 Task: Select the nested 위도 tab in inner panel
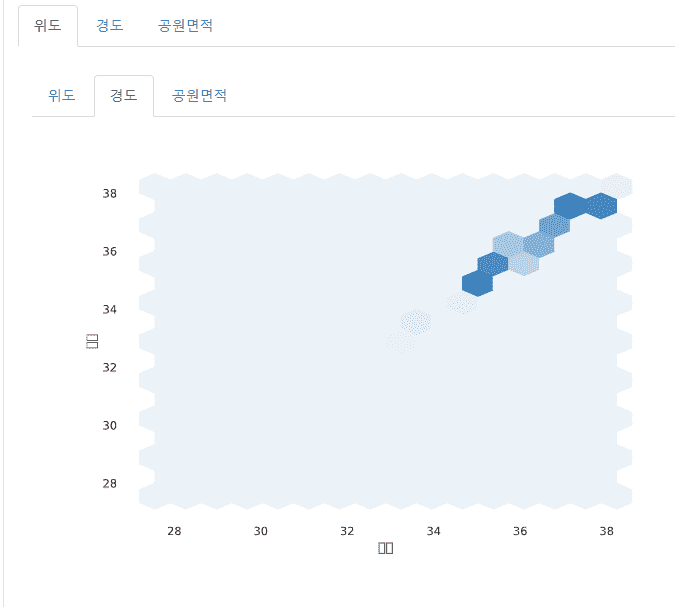(62, 96)
